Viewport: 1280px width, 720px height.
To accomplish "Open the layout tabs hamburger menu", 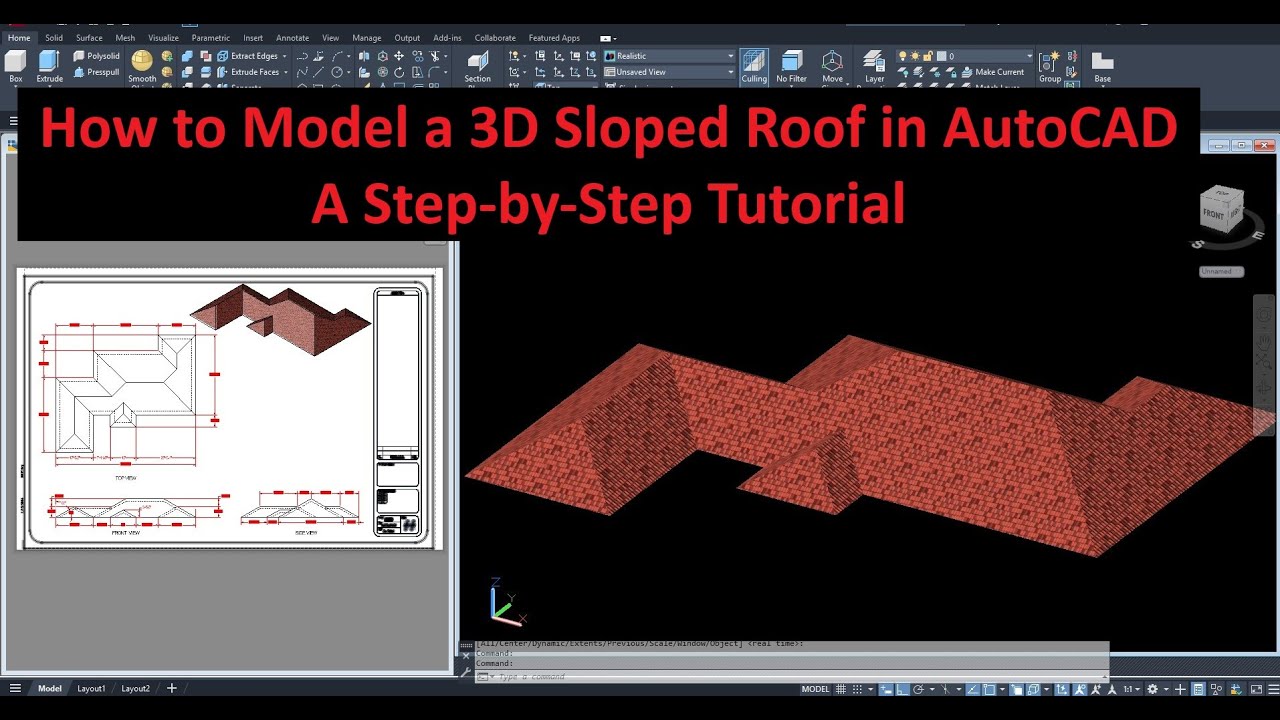I will (x=15, y=689).
